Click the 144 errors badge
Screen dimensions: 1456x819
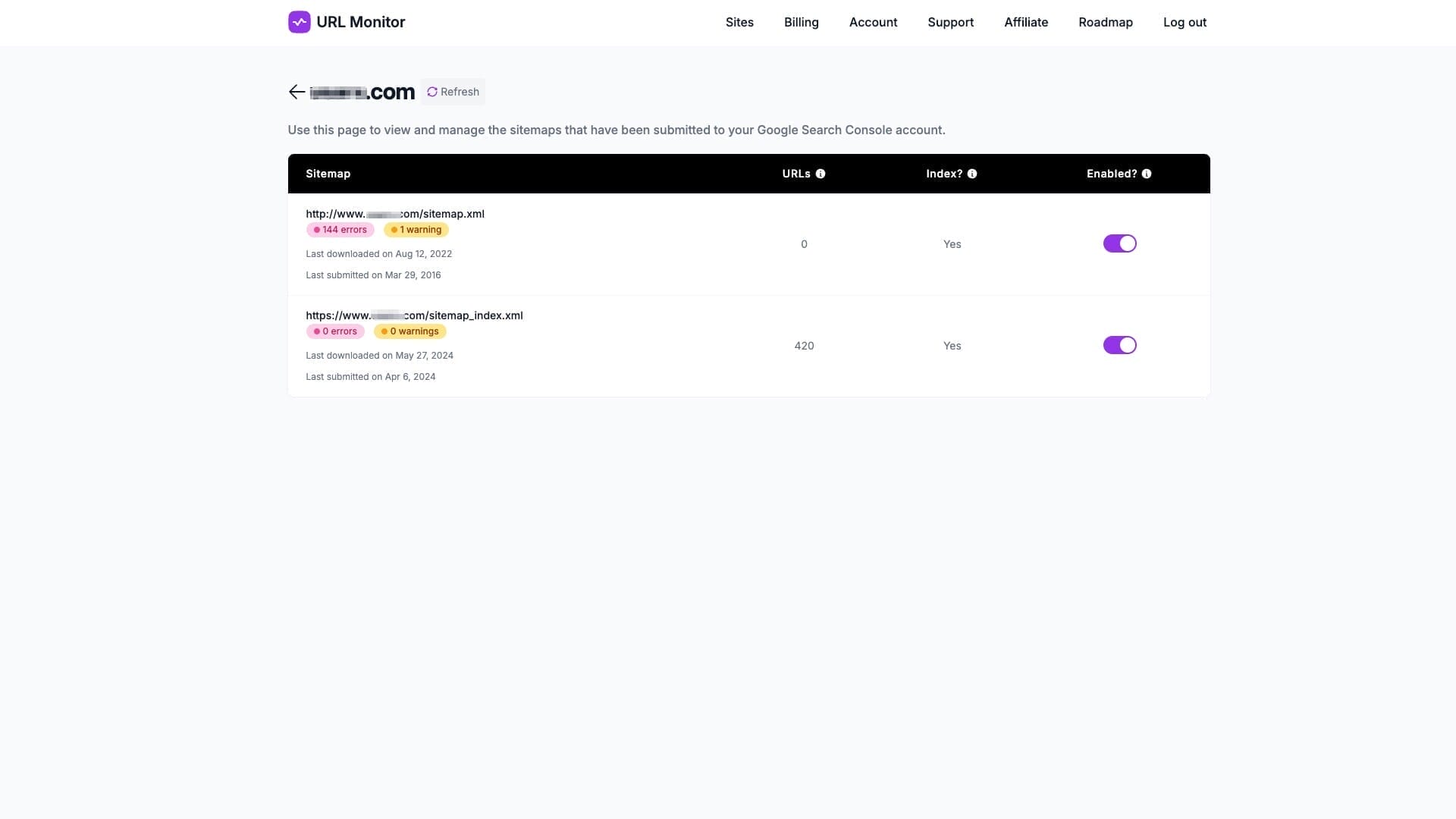coord(340,230)
